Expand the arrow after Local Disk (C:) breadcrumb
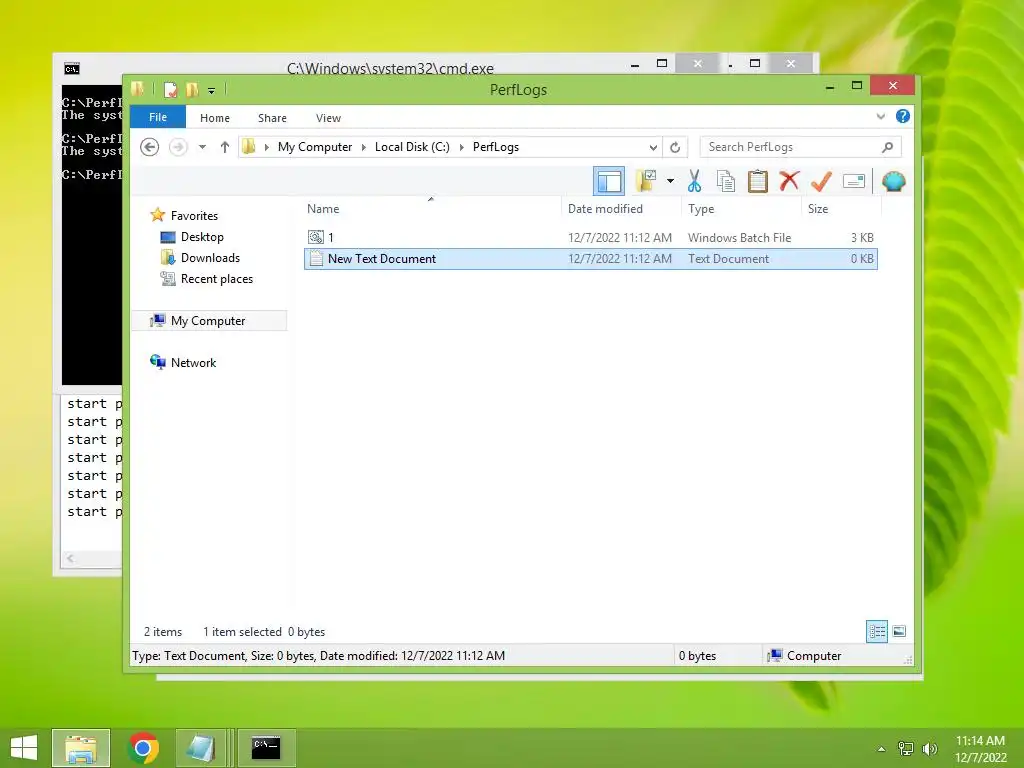Screen dimensions: 1024x768 [462, 148]
